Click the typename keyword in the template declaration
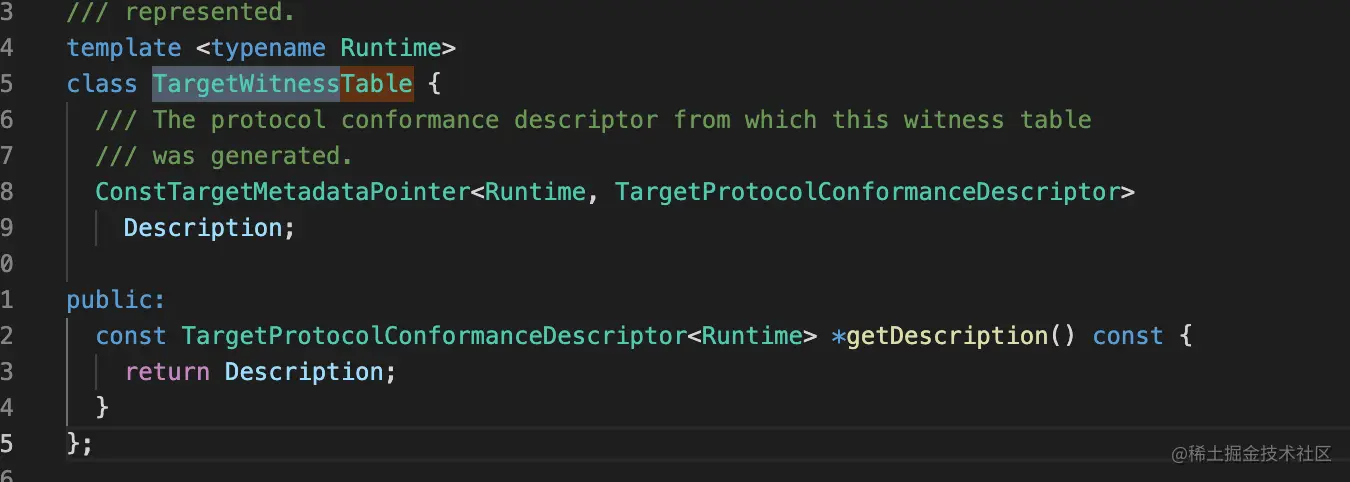 (x=268, y=47)
